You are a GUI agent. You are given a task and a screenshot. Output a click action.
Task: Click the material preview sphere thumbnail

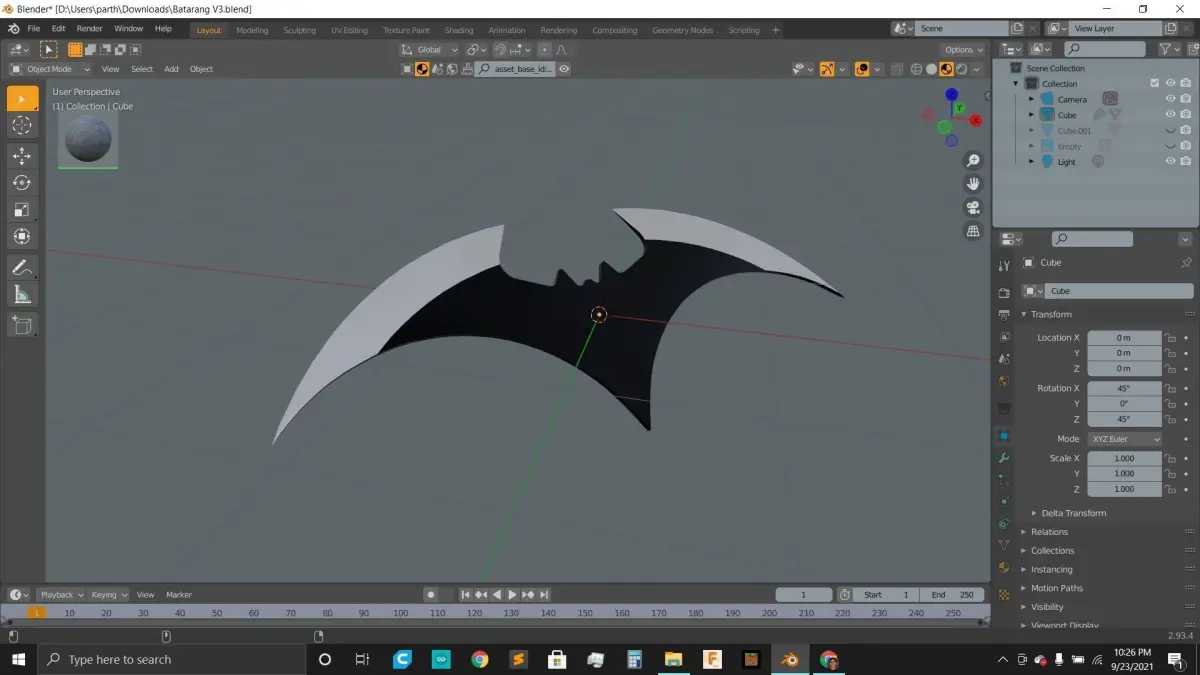click(x=88, y=139)
